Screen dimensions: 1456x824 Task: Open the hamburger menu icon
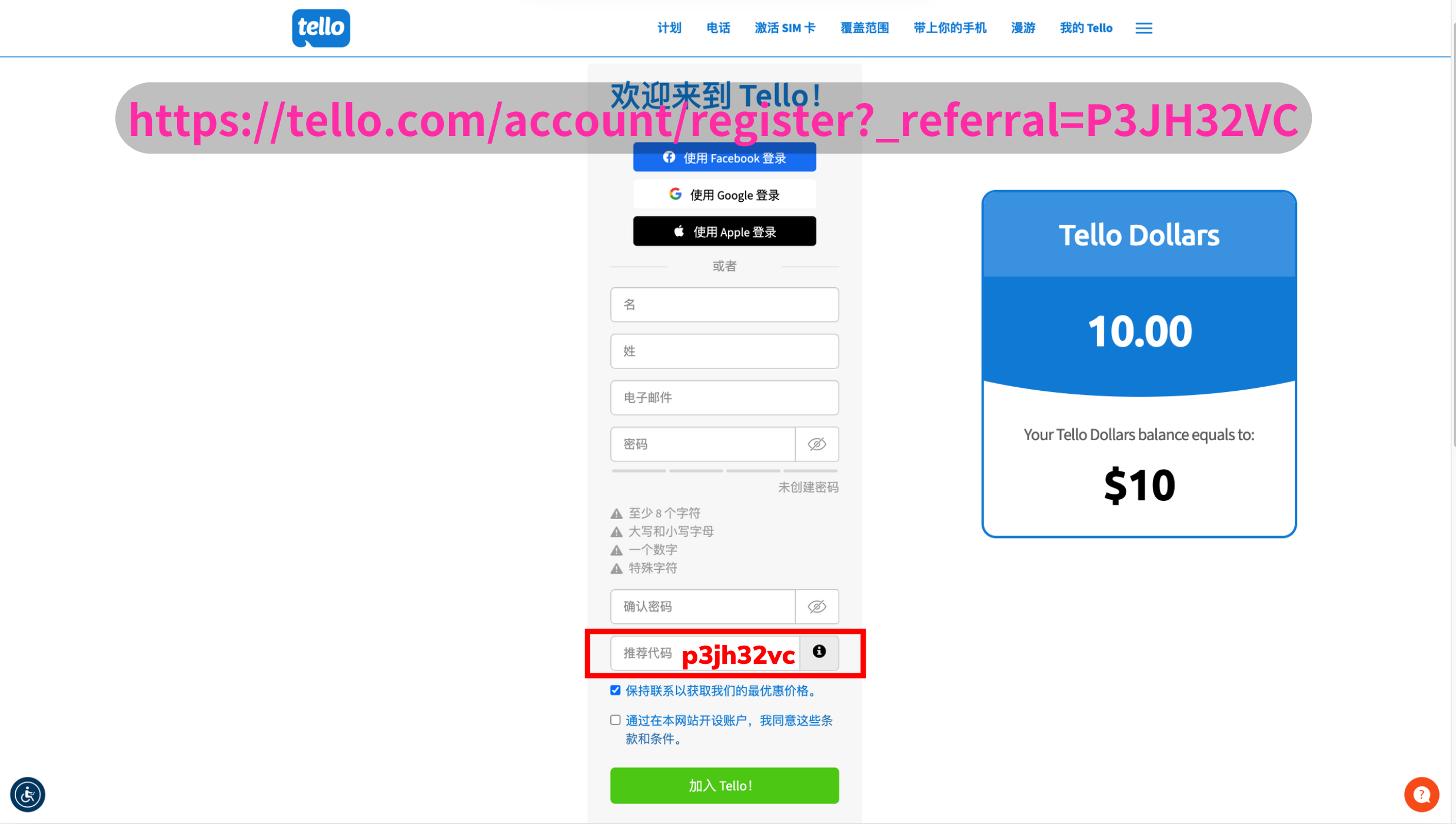(x=1143, y=28)
